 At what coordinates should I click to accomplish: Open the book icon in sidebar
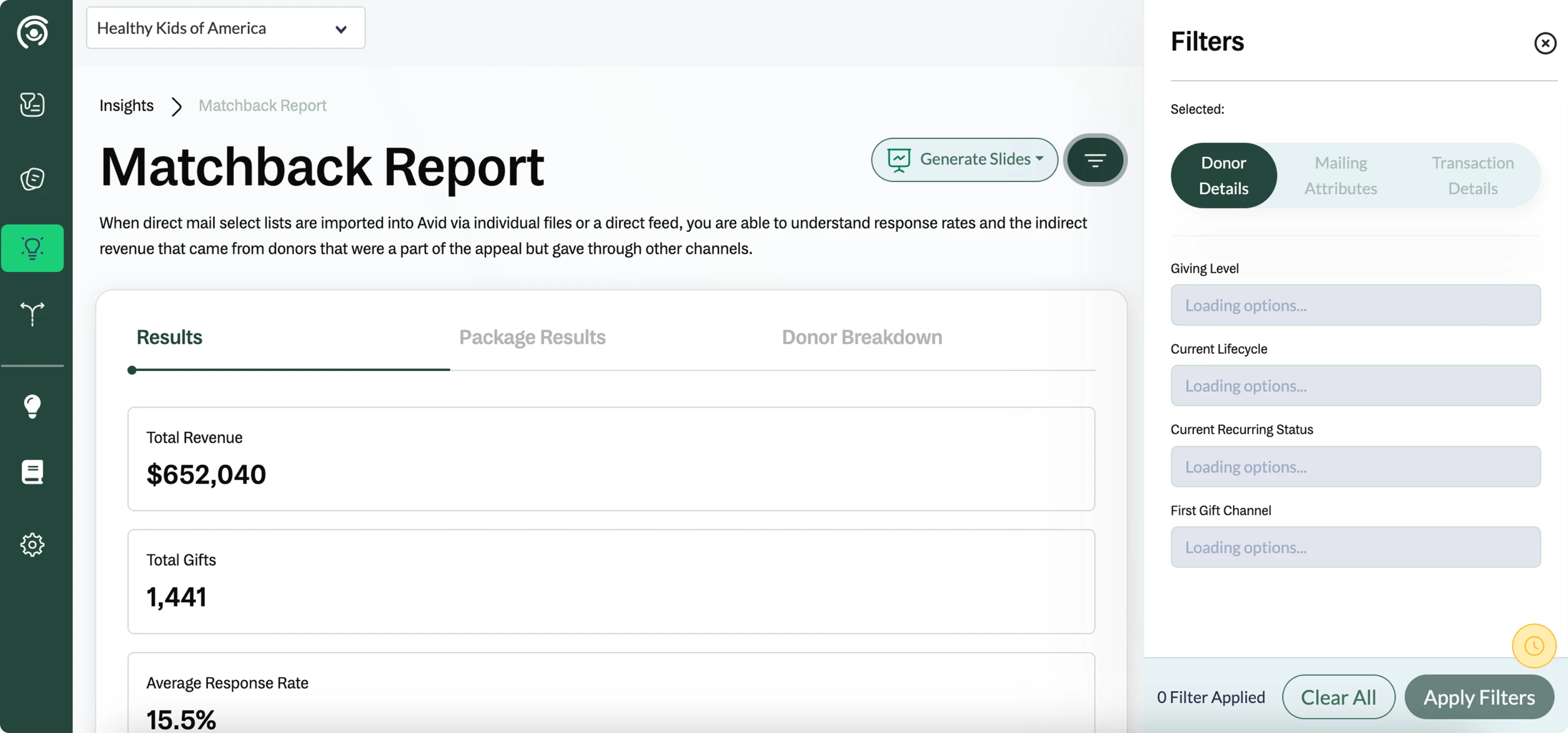[x=32, y=472]
